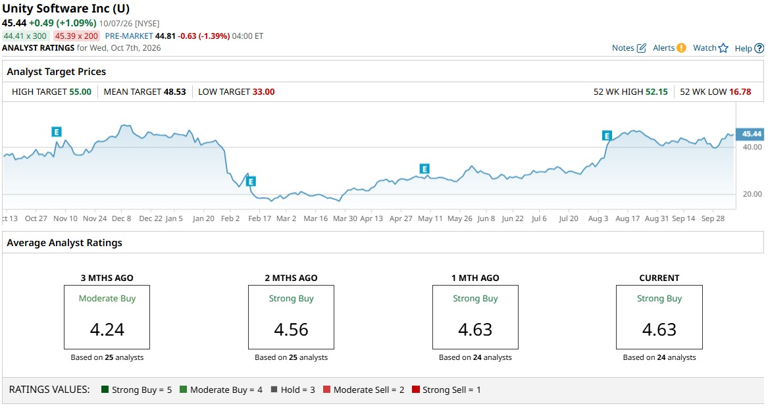Open the Help question mark icon
Image resolution: width=768 pixels, height=408 pixels.
pos(759,48)
